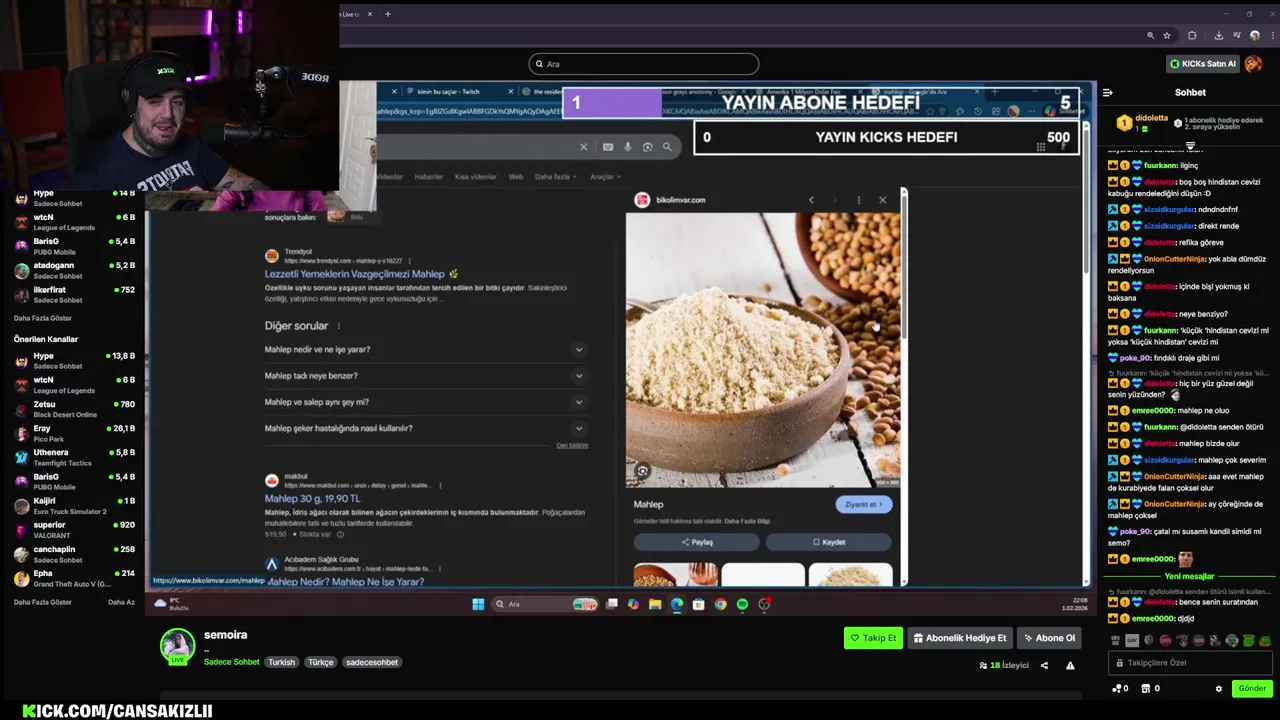Open Trendyol result Lezzetli Yemeklerin Vazgeçilmezi Mahlep
1280x720 pixels.
(x=355, y=274)
